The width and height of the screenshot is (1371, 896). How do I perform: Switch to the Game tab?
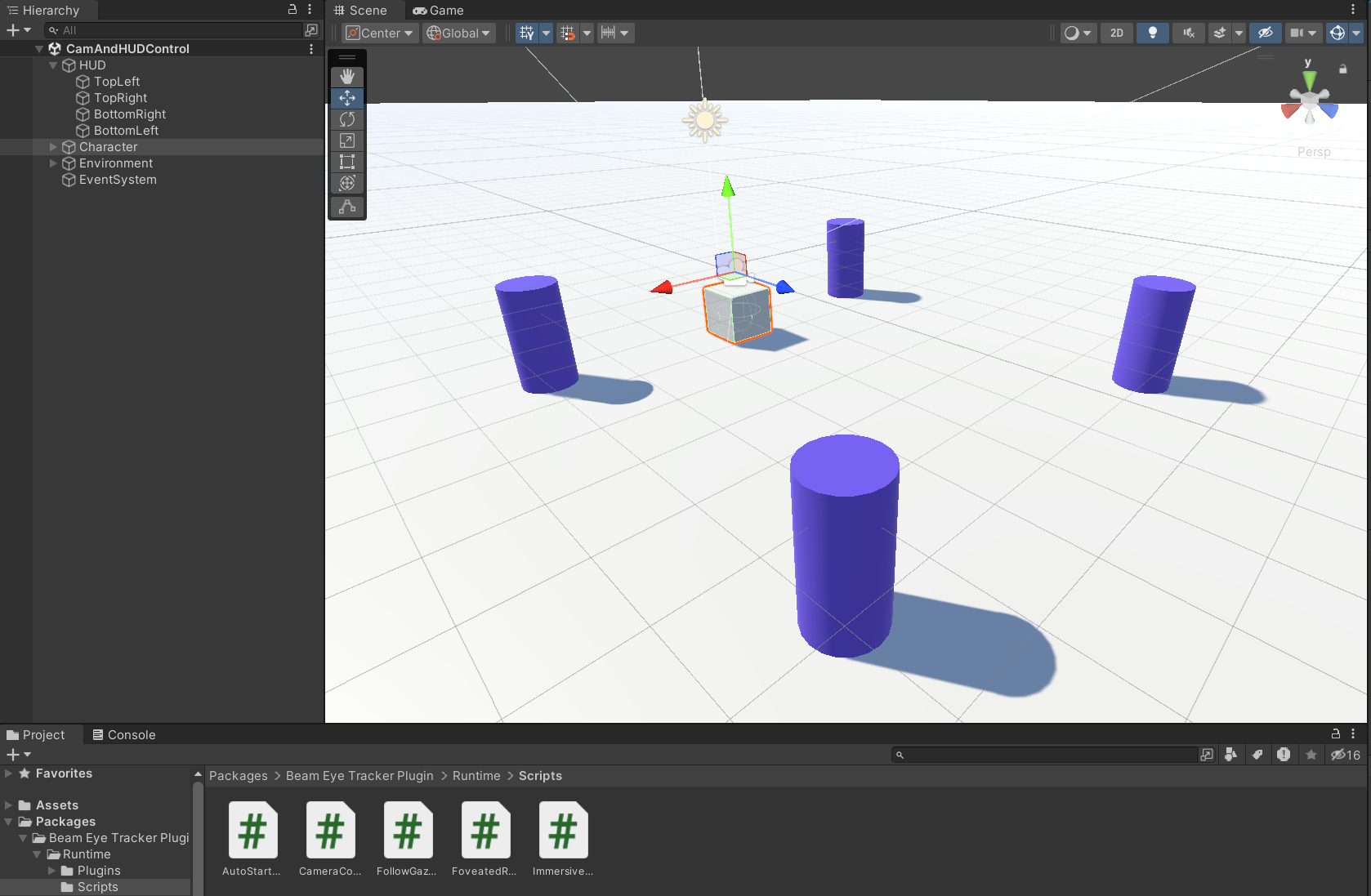pyautogui.click(x=439, y=11)
